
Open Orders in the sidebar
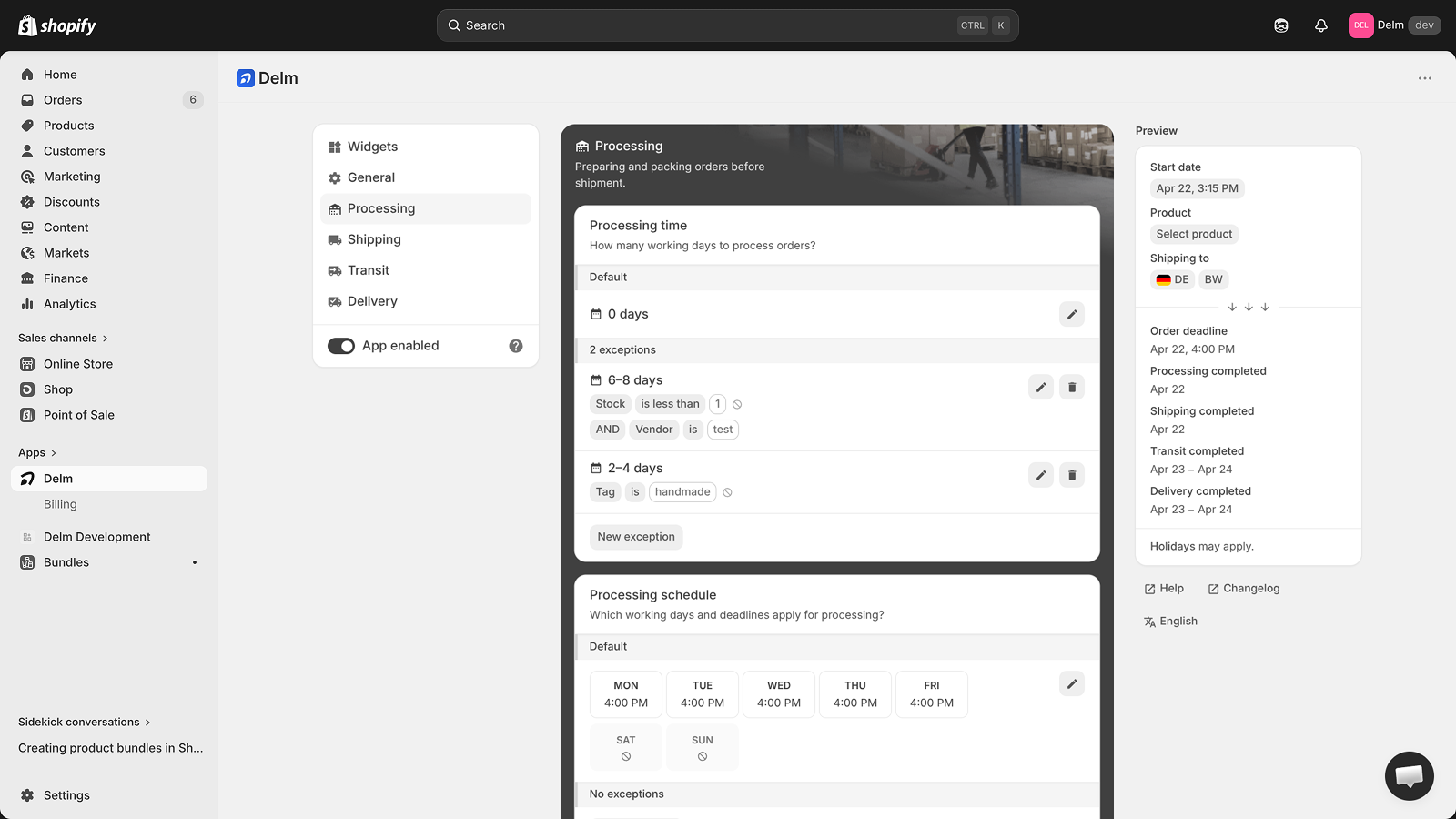pyautogui.click(x=63, y=100)
